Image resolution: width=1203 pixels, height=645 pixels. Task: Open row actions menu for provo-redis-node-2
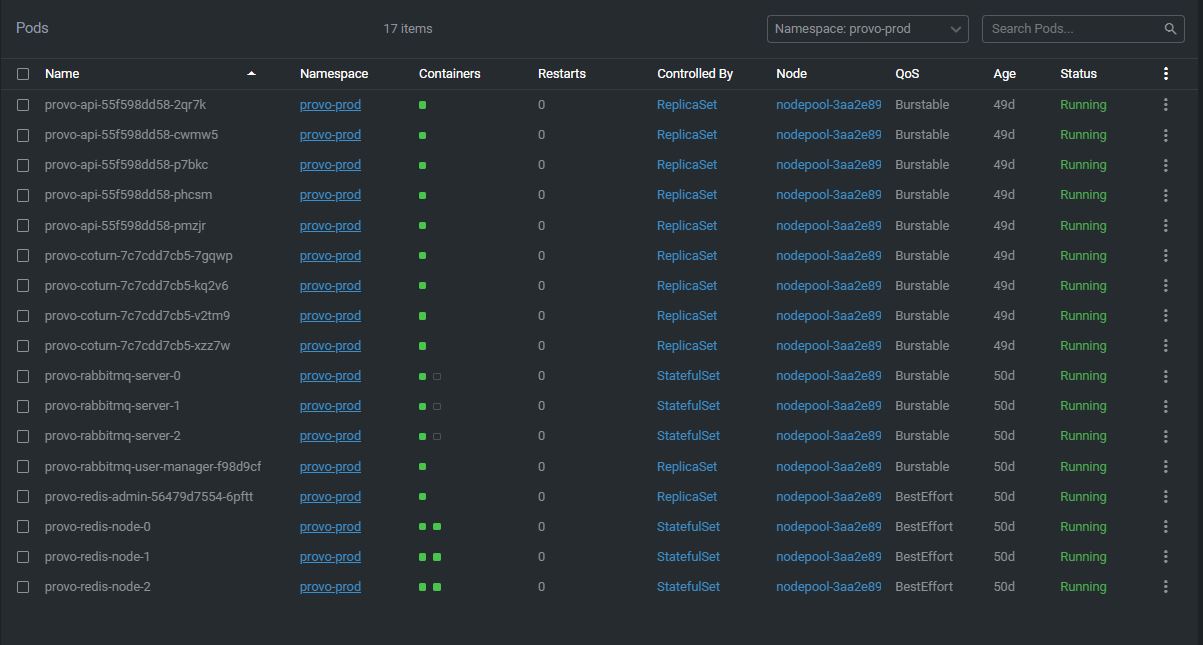coord(1165,587)
